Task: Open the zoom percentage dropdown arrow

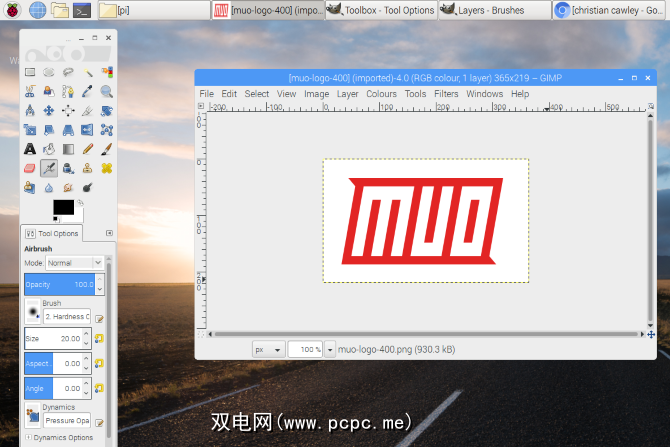Action: coord(330,350)
